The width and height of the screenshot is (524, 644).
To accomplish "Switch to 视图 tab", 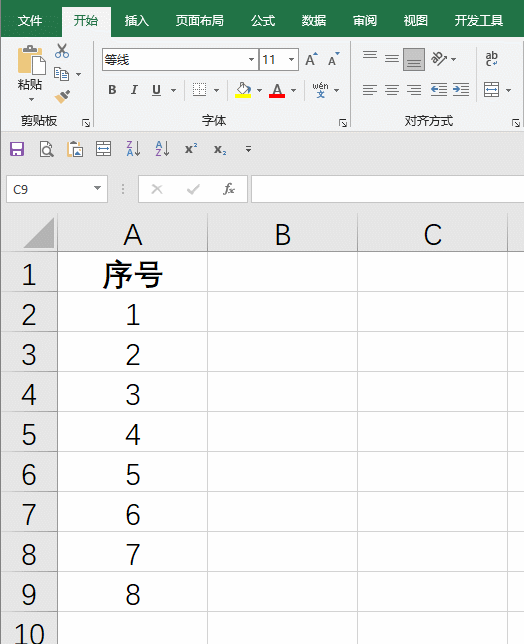I will point(416,21).
